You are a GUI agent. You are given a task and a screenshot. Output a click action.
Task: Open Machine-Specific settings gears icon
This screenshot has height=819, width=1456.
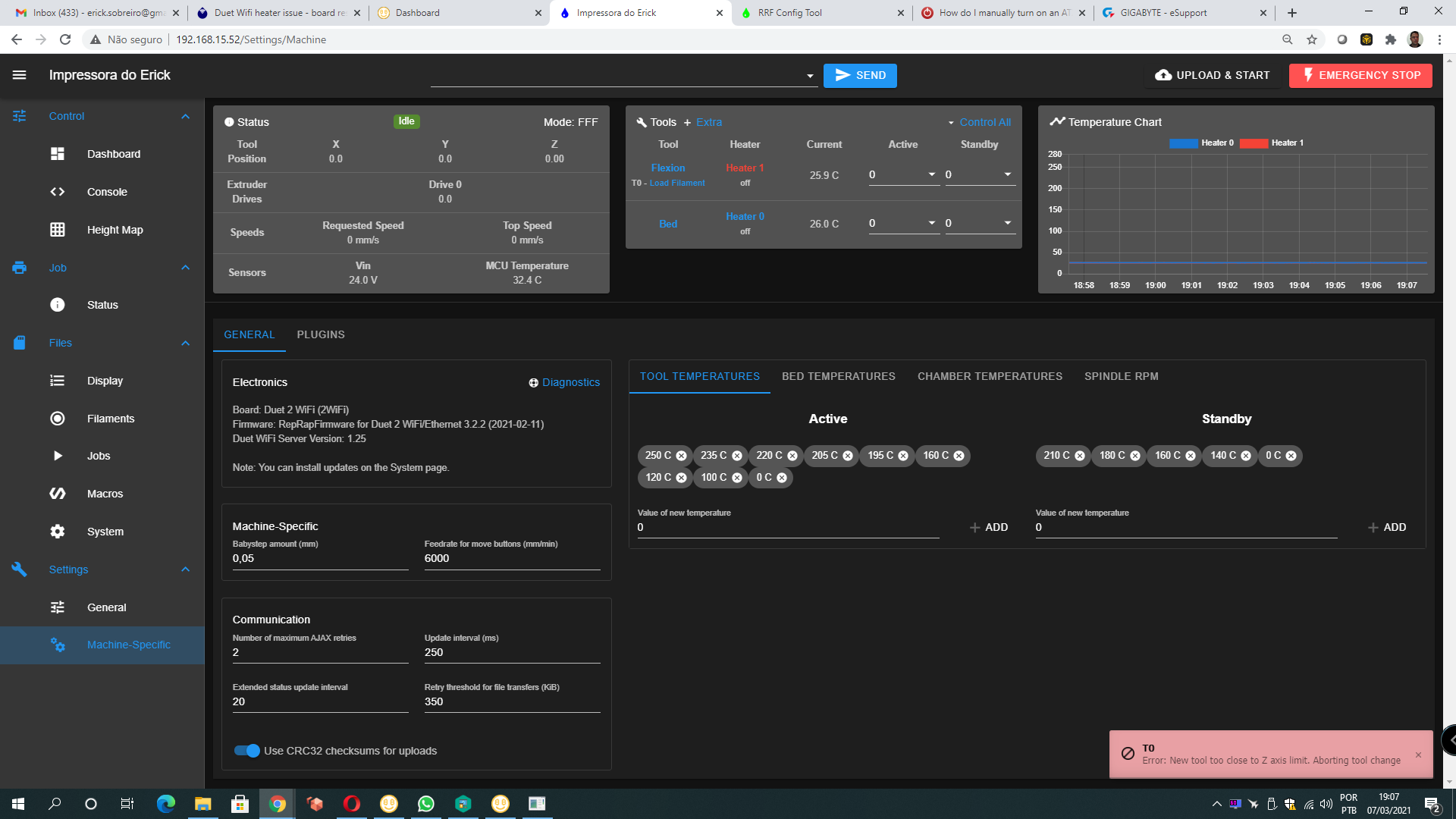pos(58,645)
